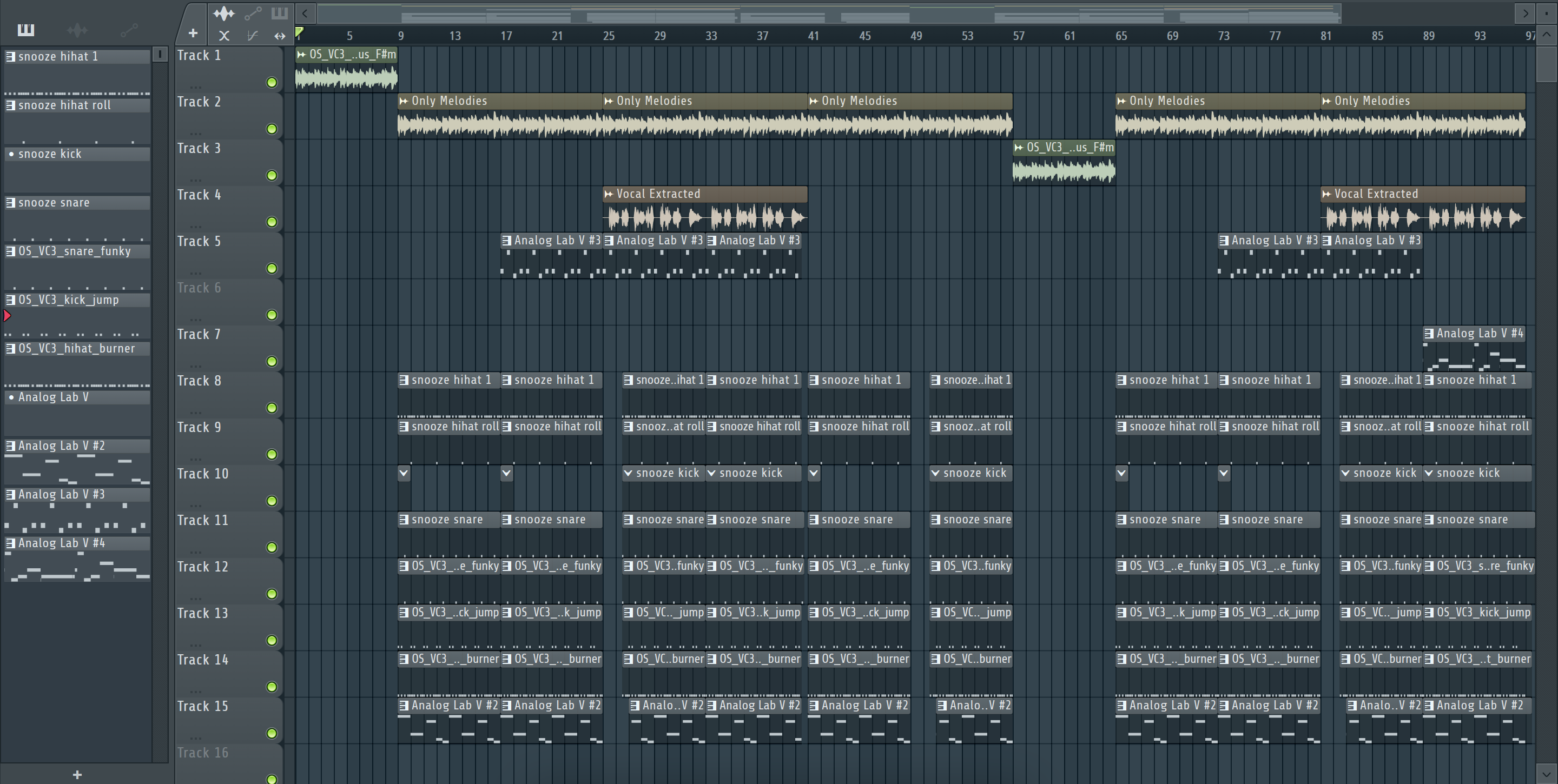
Task: Click the horizontal overview scrollbar of the playlist
Action: (829, 12)
